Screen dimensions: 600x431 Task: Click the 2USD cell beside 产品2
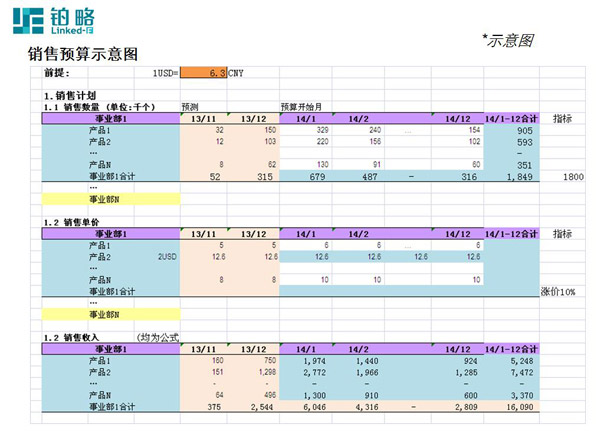pos(166,256)
